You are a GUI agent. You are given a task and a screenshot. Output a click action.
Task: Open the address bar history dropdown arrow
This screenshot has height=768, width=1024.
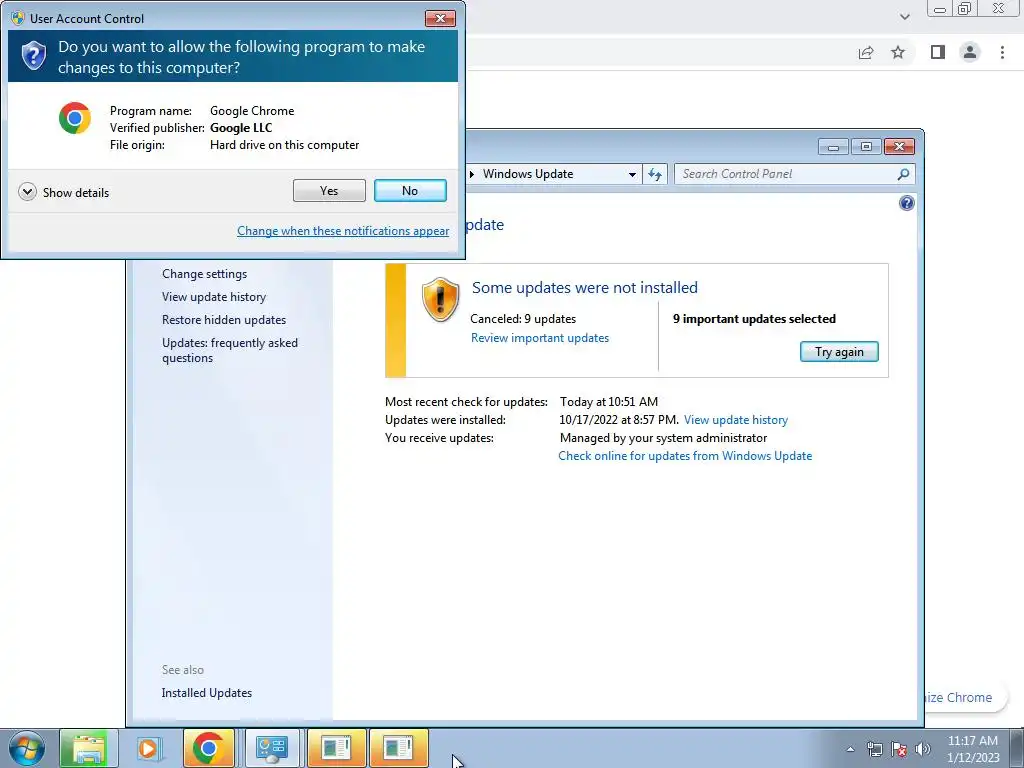click(x=632, y=174)
